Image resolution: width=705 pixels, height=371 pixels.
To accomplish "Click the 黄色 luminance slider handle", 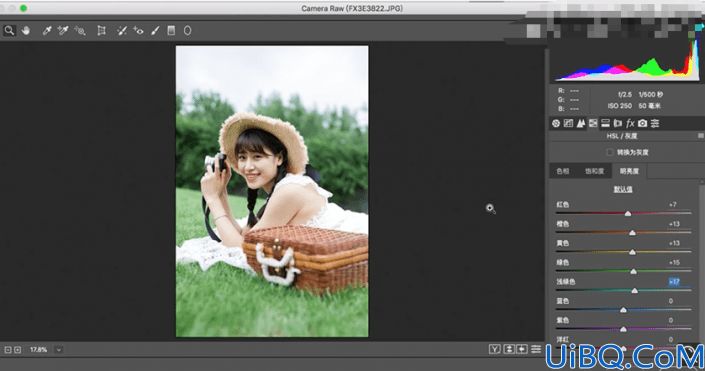I will click(x=632, y=252).
